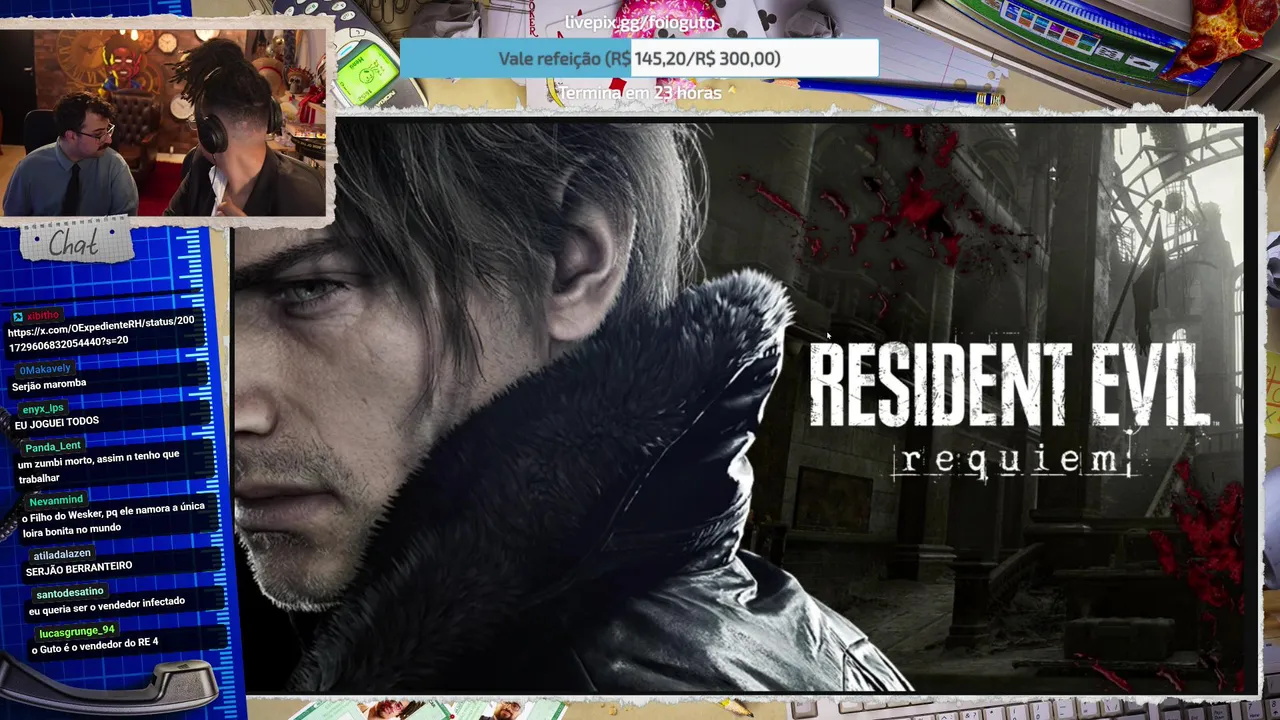Click the message 'SERJÃO BERRANTEIRO'

[78, 568]
